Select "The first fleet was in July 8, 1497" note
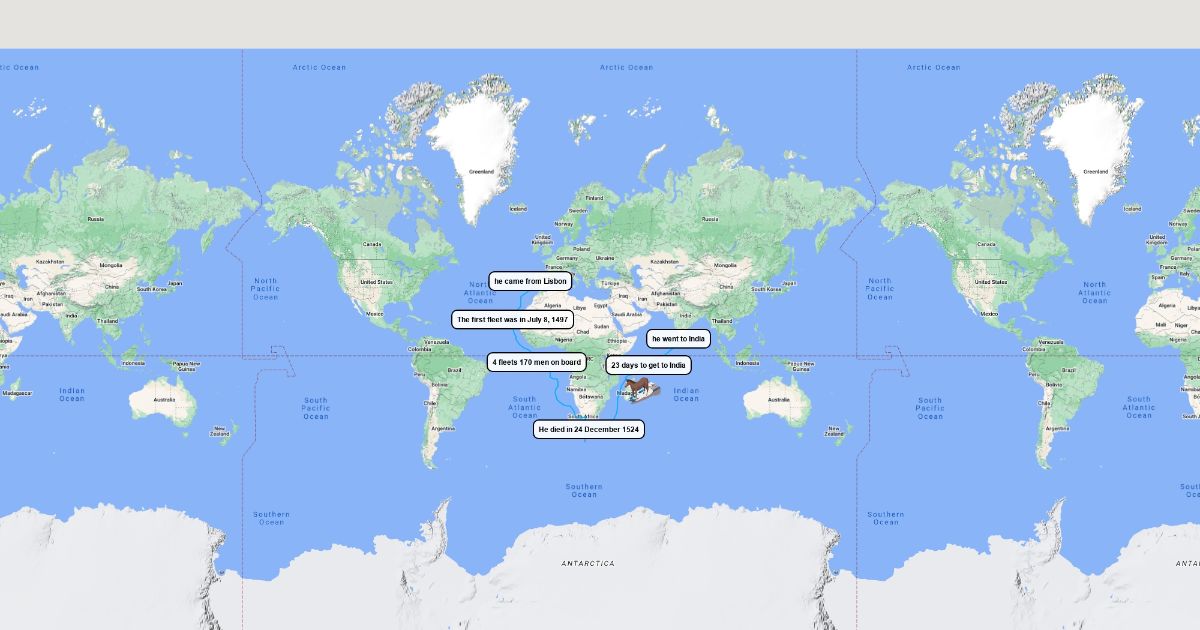This screenshot has width=1200, height=630. [512, 320]
